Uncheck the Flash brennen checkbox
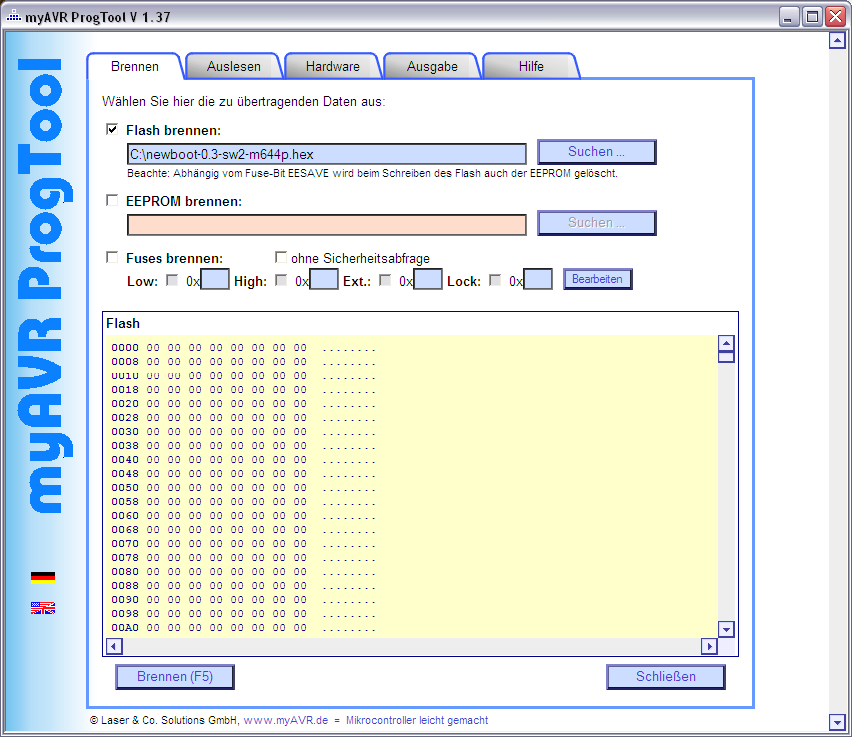The width and height of the screenshot is (855, 737). pyautogui.click(x=112, y=129)
